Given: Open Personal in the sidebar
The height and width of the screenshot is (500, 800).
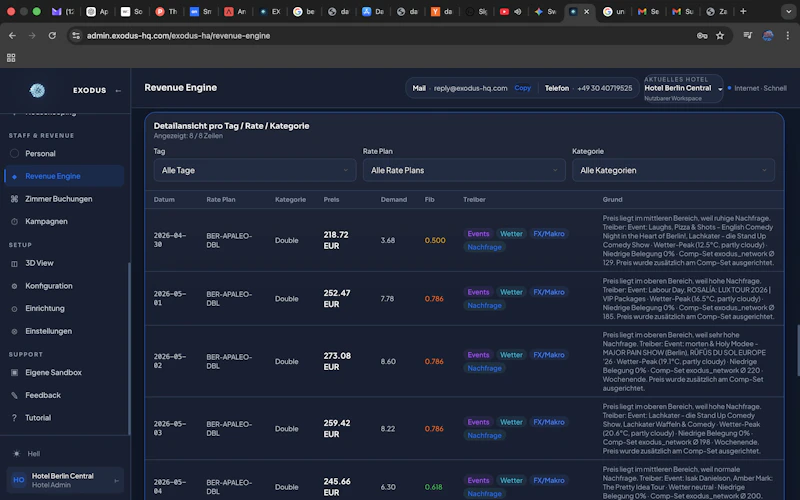Looking at the screenshot, I should pyautogui.click(x=64, y=154).
